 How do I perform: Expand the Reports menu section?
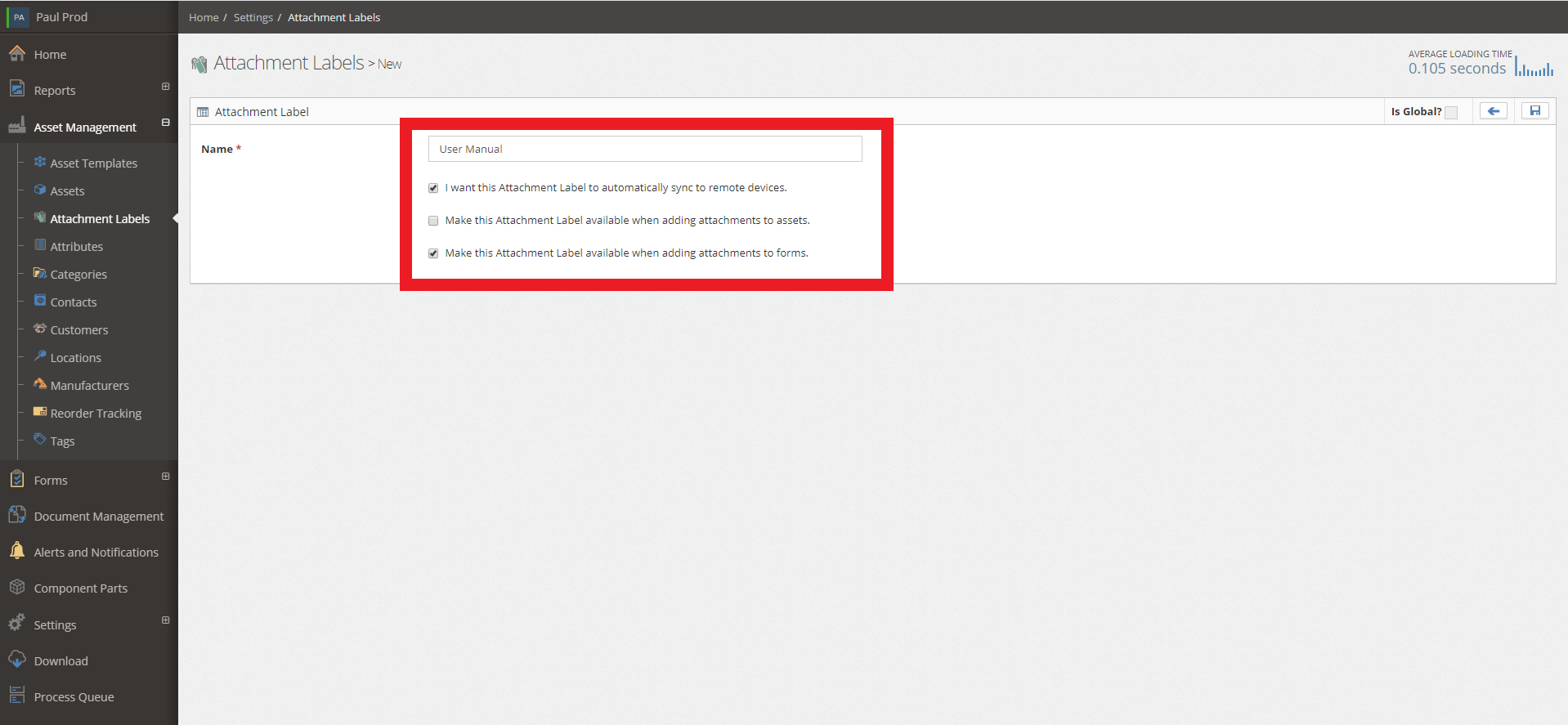(165, 87)
